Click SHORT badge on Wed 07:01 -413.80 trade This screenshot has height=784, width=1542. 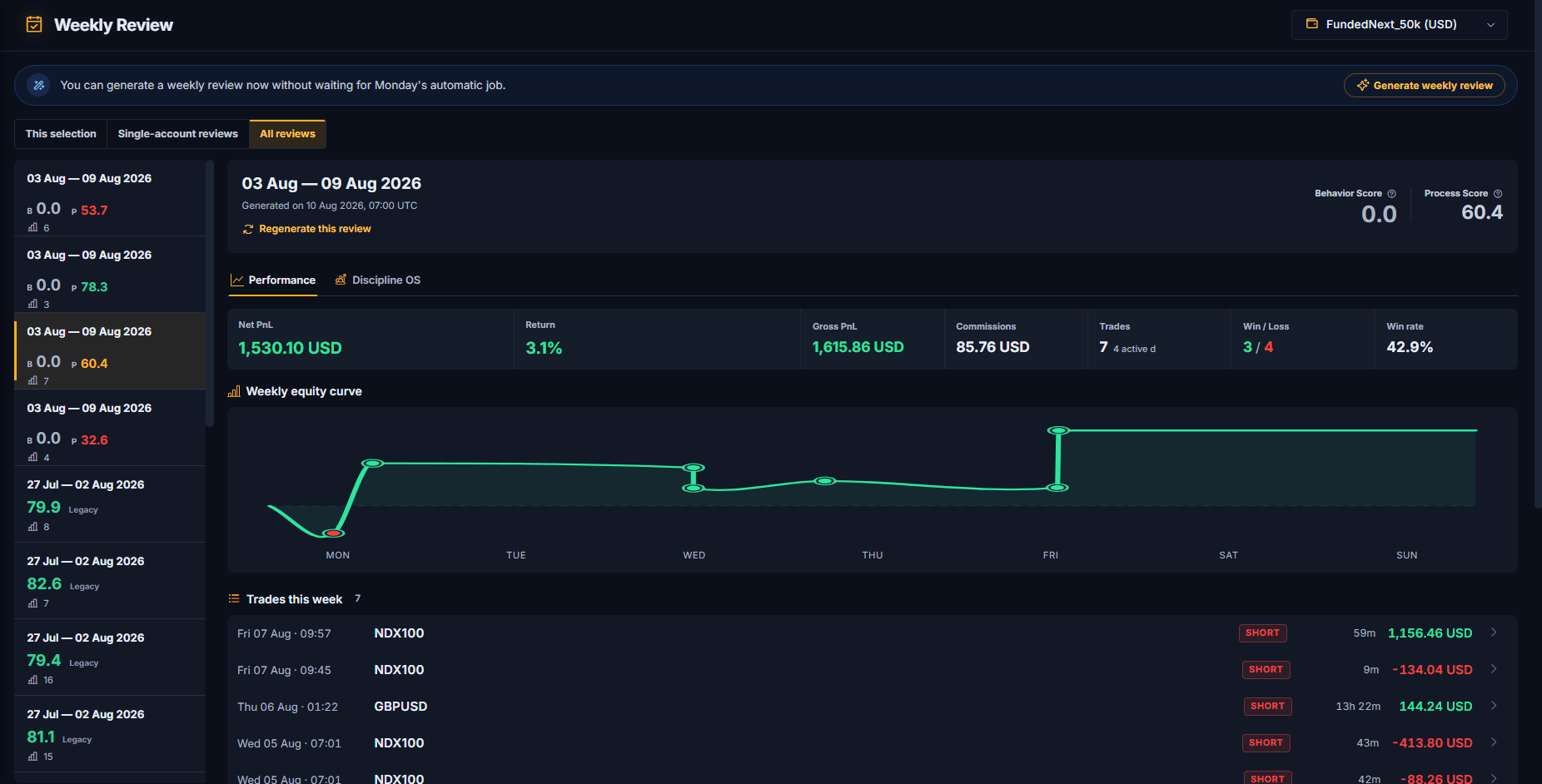click(x=1266, y=743)
